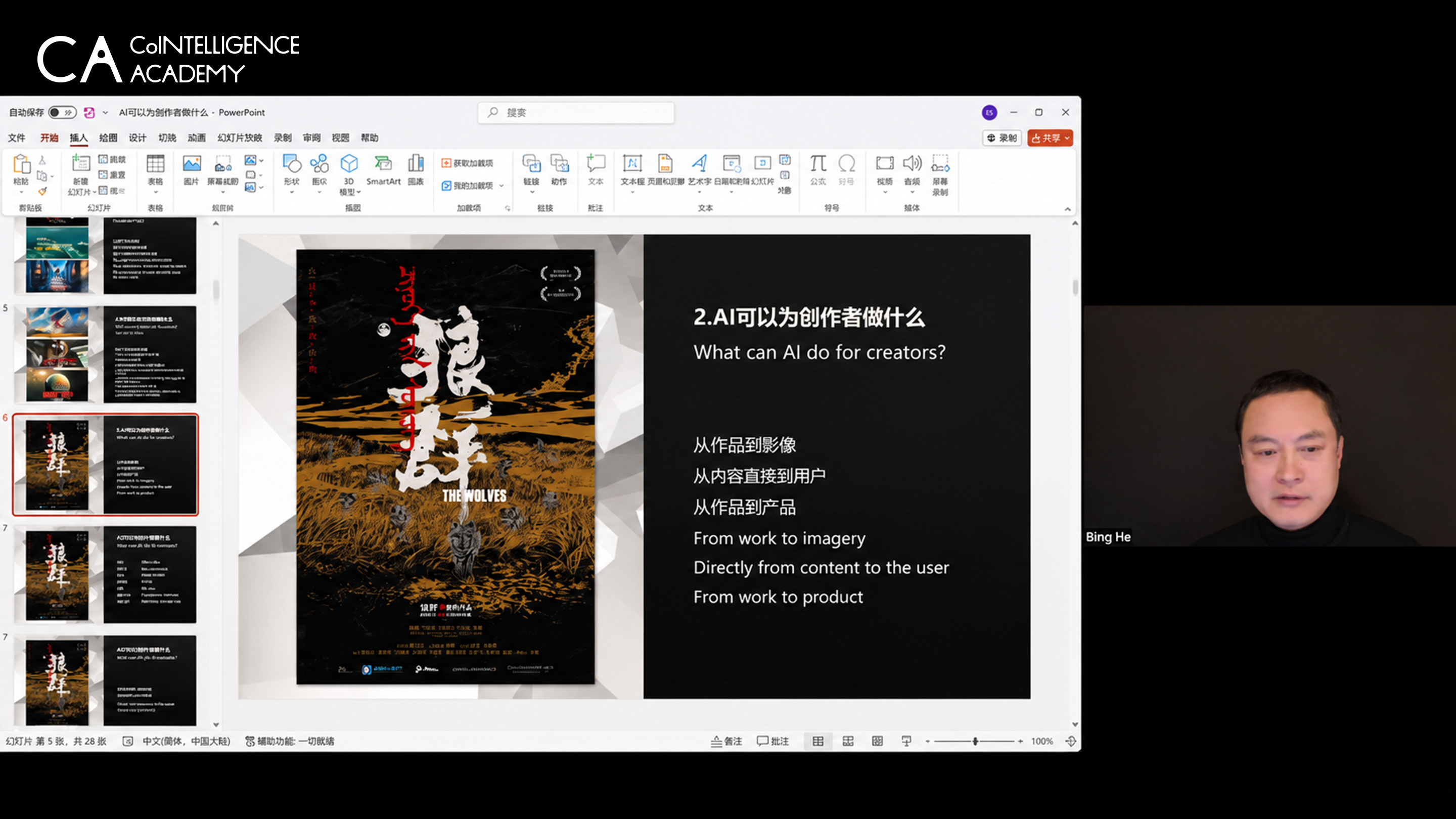Screen dimensions: 1456x819
Task: Click the Equation (公式) pi icon
Action: 818,164
